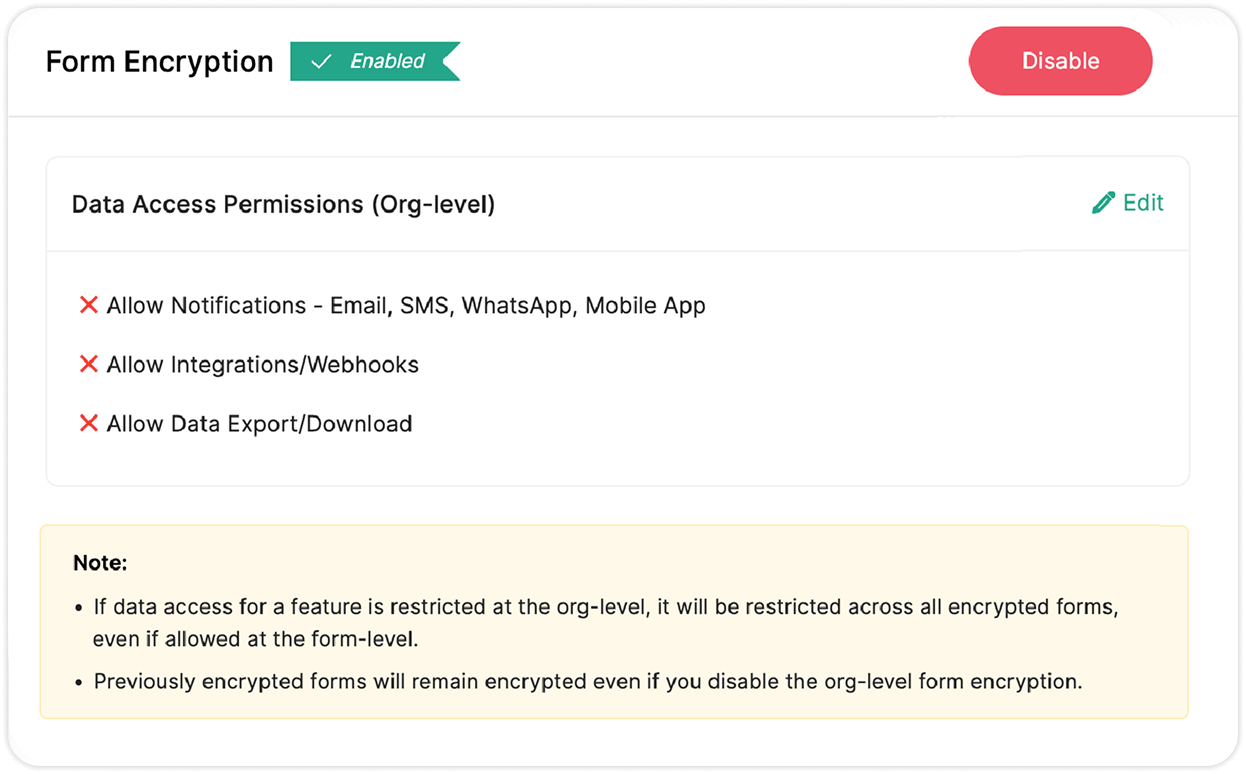This screenshot has width=1246, height=774.
Task: Click the Data Access Permissions (Org-level) title
Action: click(x=283, y=204)
